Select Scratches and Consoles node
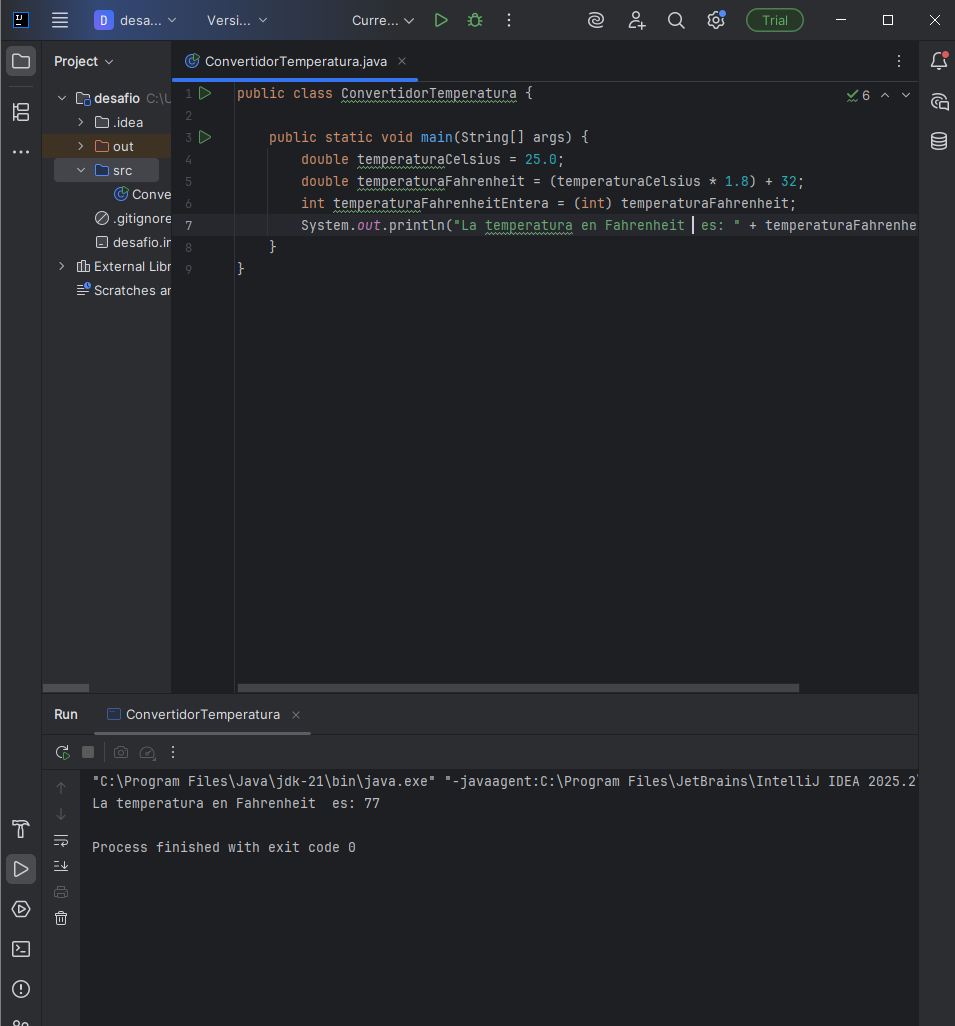Image resolution: width=955 pixels, height=1026 pixels. tap(124, 290)
